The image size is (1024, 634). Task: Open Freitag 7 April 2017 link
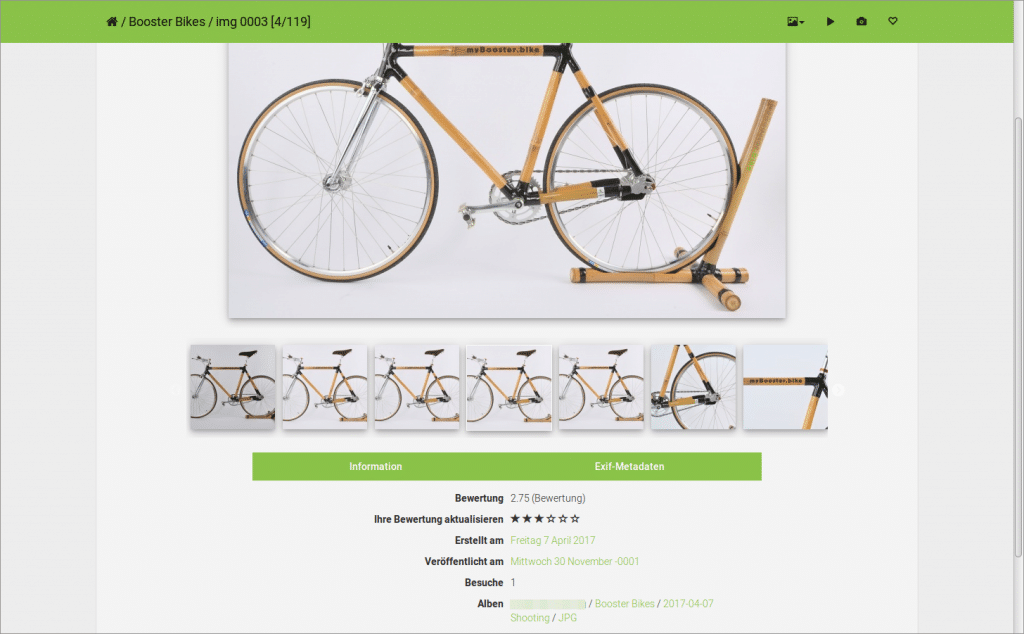tap(552, 540)
